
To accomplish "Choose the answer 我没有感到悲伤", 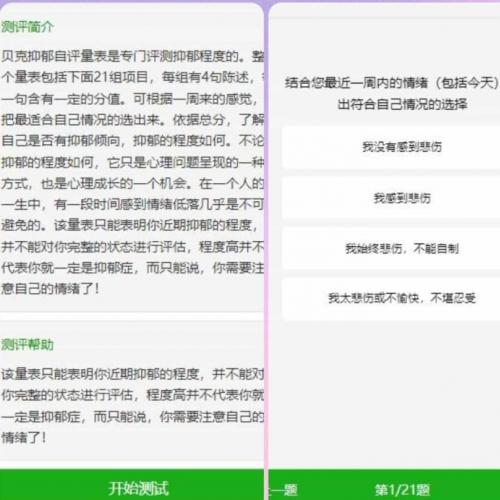I will click(x=392, y=147).
